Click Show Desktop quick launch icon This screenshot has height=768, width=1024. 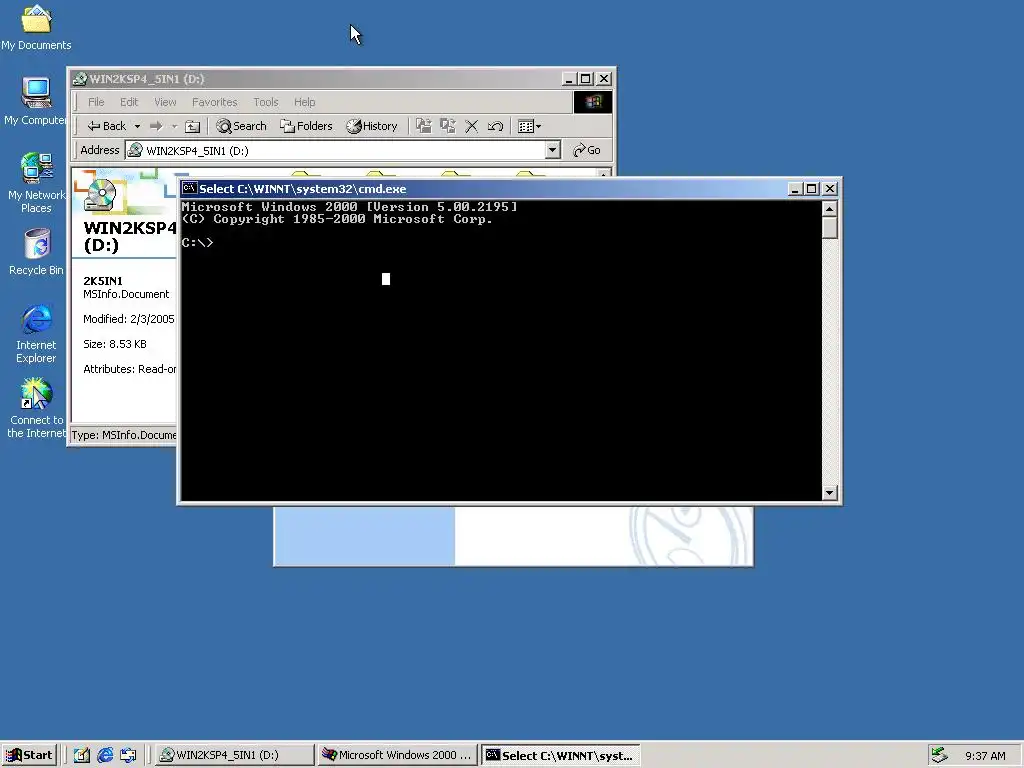(82, 755)
